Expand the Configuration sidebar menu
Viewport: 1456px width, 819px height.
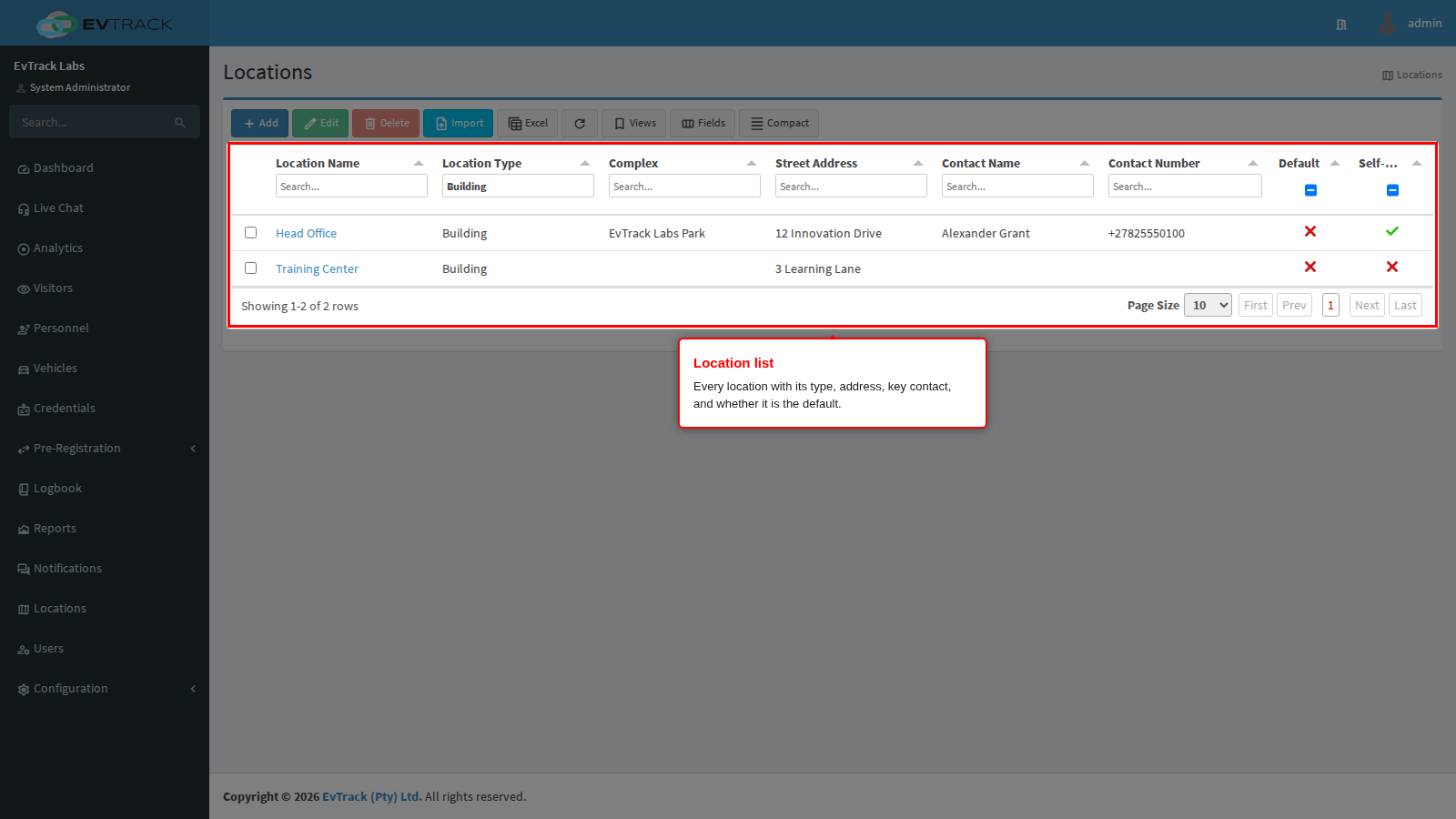[105, 689]
